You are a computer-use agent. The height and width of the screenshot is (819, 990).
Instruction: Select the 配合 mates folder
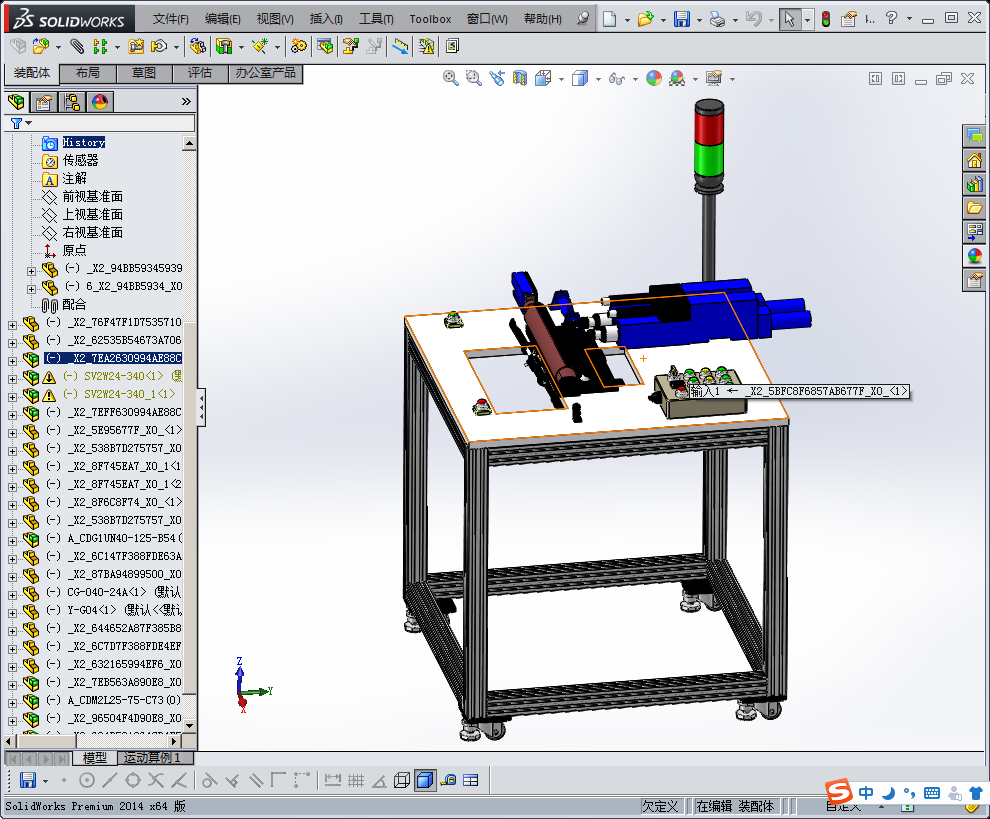click(x=74, y=304)
